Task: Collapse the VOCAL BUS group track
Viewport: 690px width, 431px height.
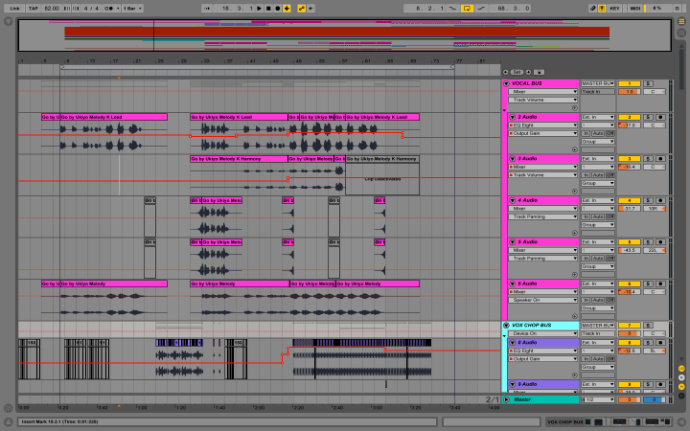Action: click(507, 83)
